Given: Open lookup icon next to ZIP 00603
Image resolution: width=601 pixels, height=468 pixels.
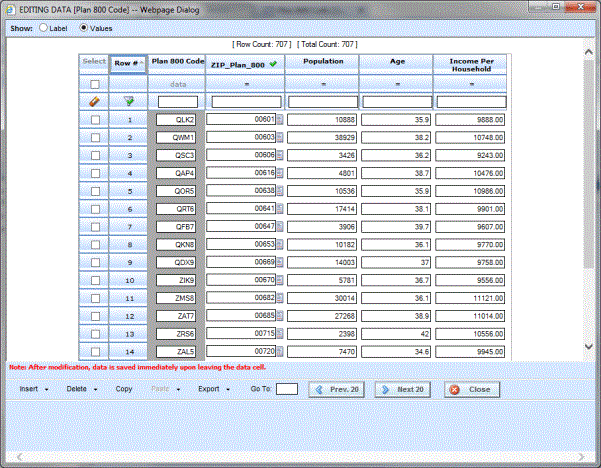Looking at the screenshot, I should (x=280, y=137).
